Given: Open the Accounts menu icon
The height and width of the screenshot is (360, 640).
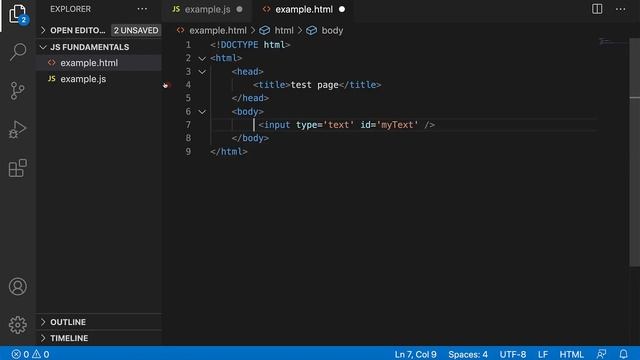Looking at the screenshot, I should point(18,287).
